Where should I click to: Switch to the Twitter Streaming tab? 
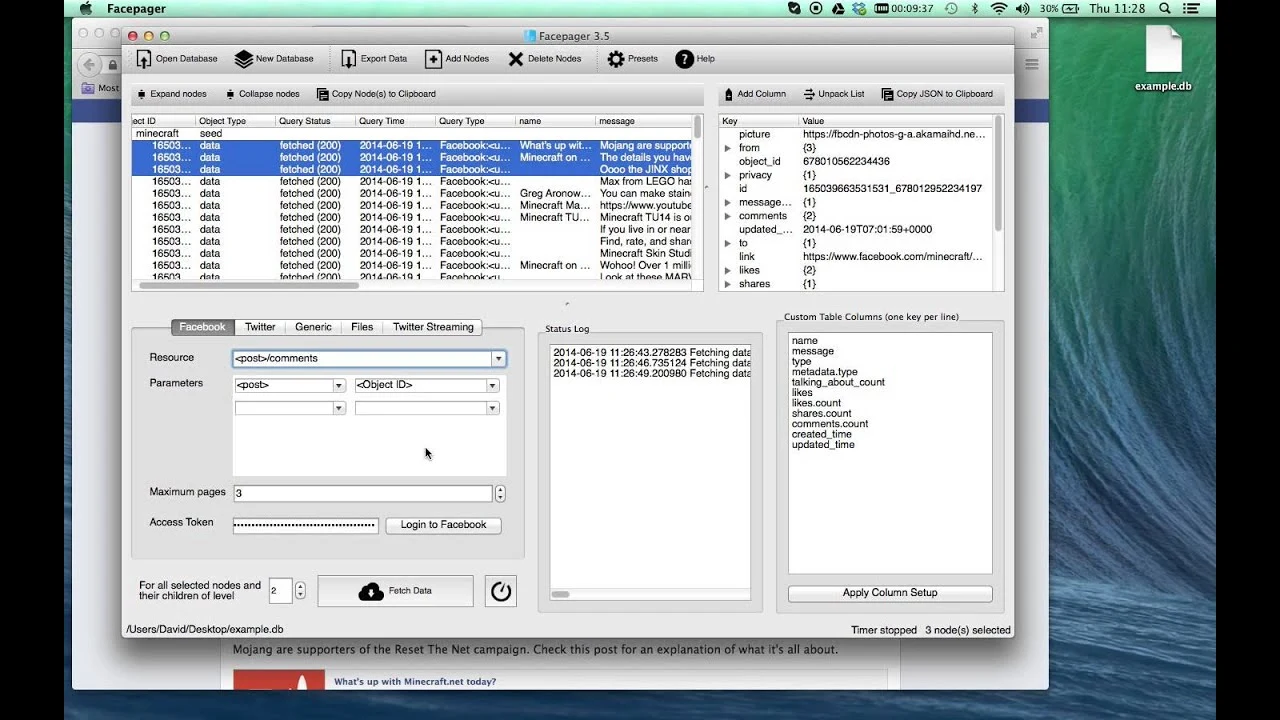pos(433,327)
